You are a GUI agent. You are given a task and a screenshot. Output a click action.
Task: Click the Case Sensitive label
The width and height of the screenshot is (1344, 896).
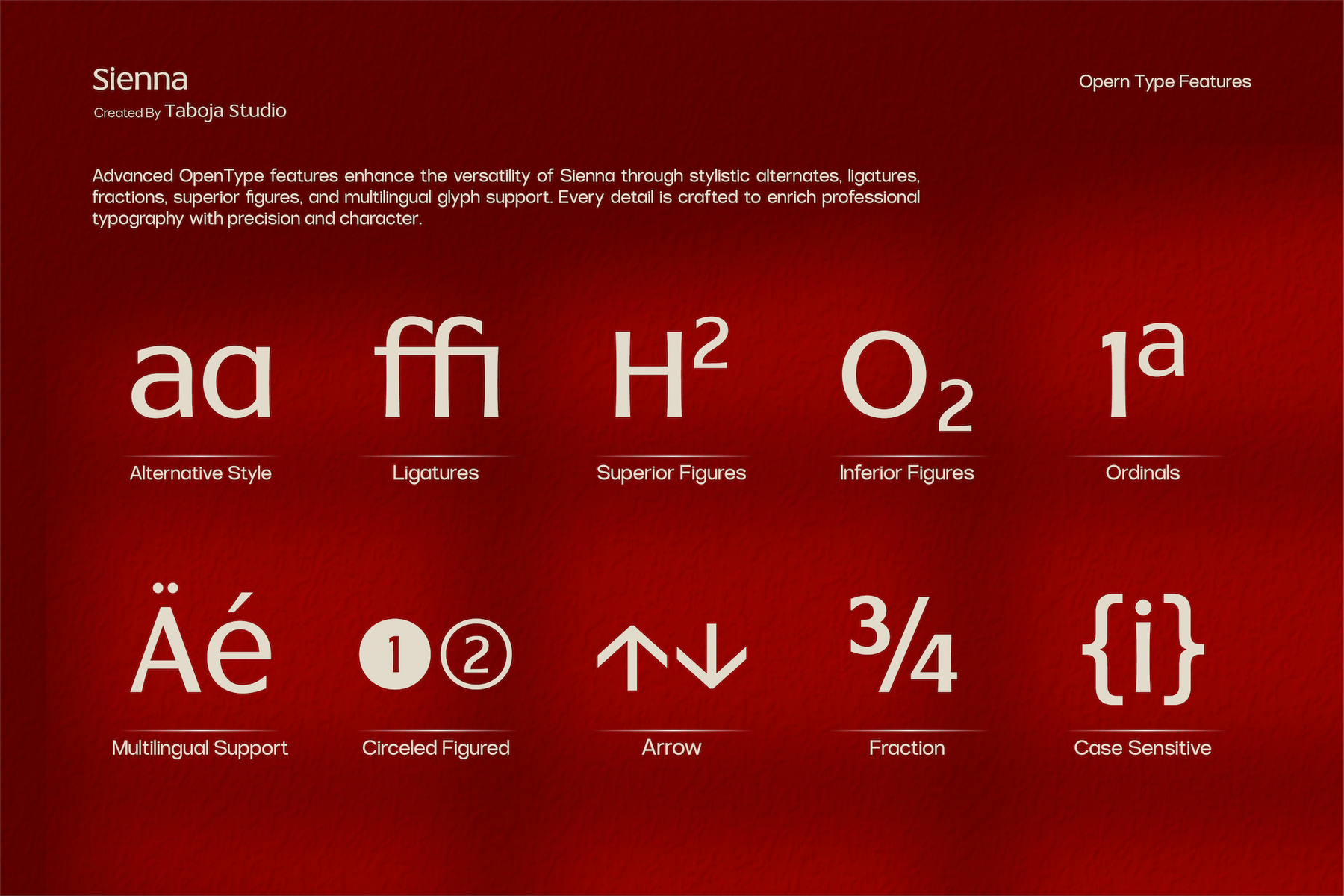[x=1142, y=748]
